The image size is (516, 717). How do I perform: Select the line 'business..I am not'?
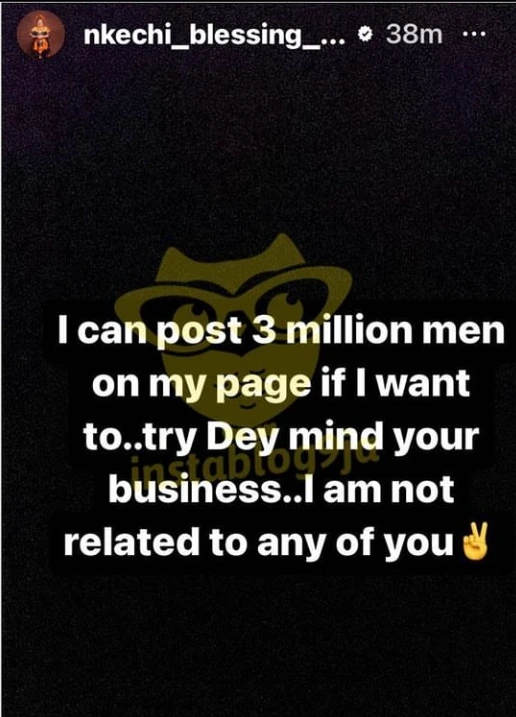[x=281, y=489]
